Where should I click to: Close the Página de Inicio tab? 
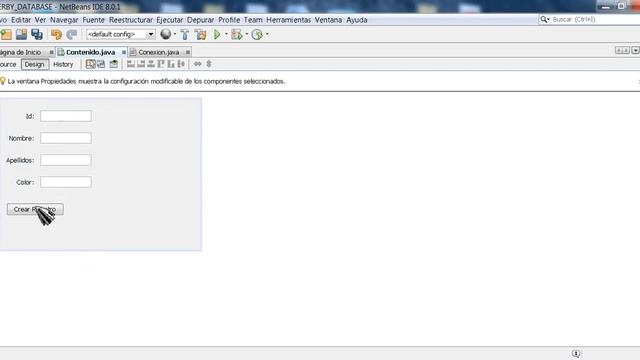[x=51, y=52]
